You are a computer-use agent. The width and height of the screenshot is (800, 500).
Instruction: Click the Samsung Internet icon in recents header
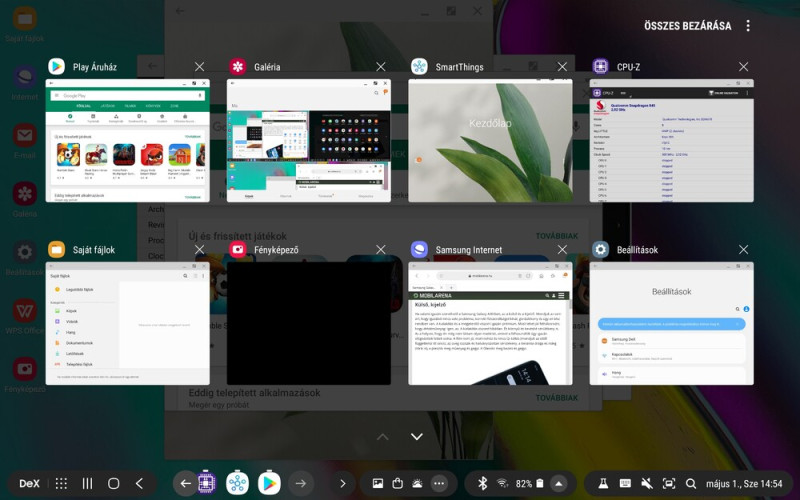(x=419, y=249)
